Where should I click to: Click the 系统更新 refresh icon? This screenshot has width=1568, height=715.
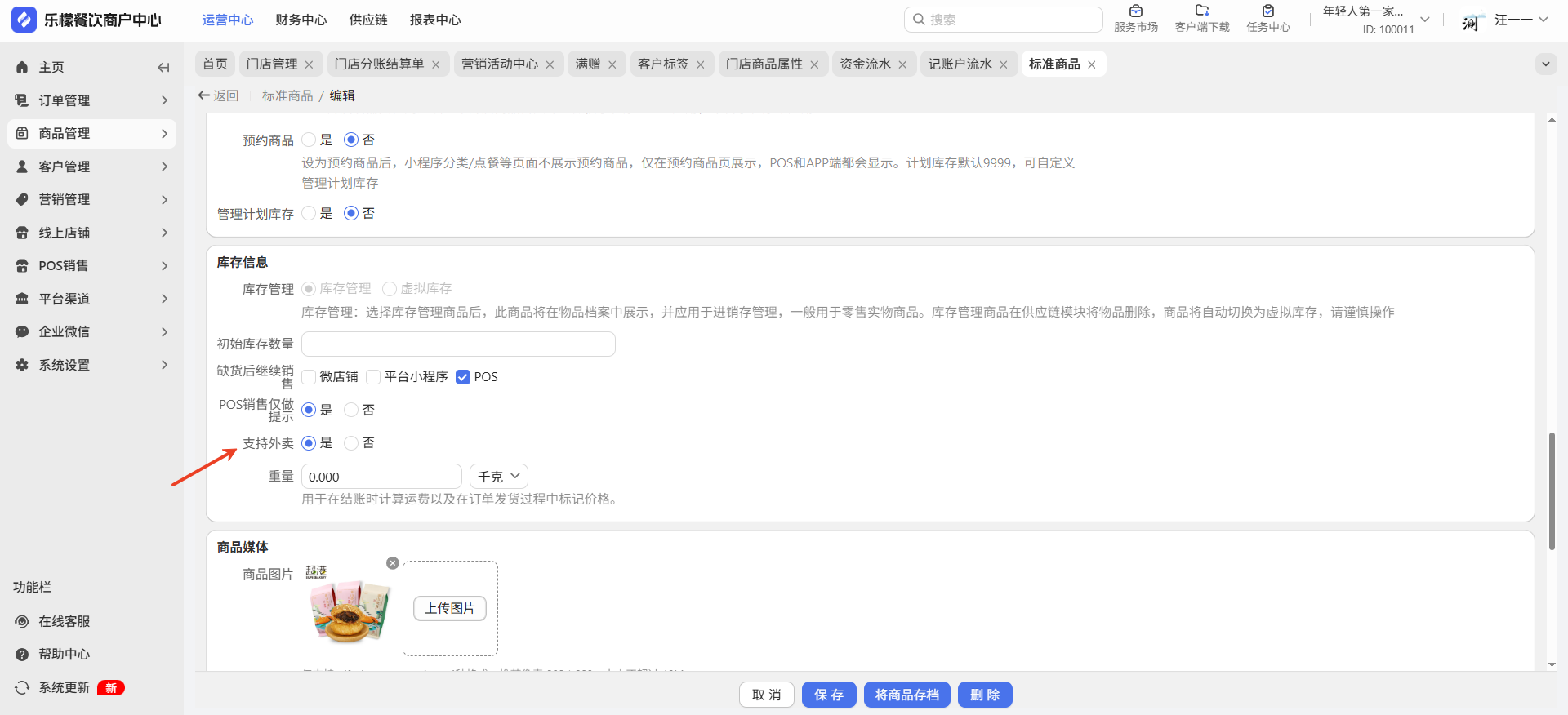tap(22, 687)
